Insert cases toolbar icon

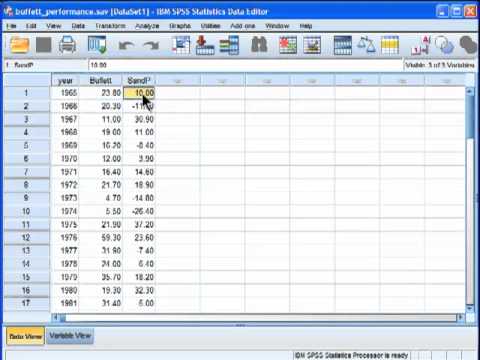pyautogui.click(x=288, y=45)
